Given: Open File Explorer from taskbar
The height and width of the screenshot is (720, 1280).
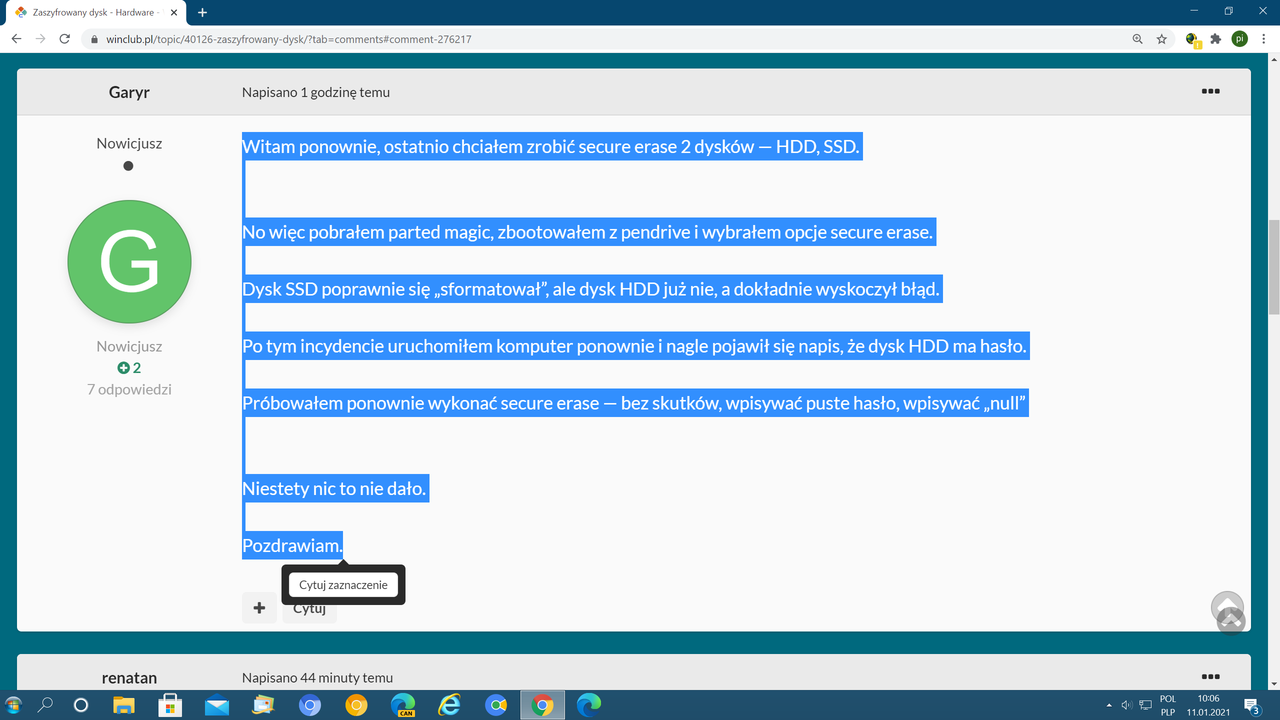Looking at the screenshot, I should pyautogui.click(x=124, y=705).
